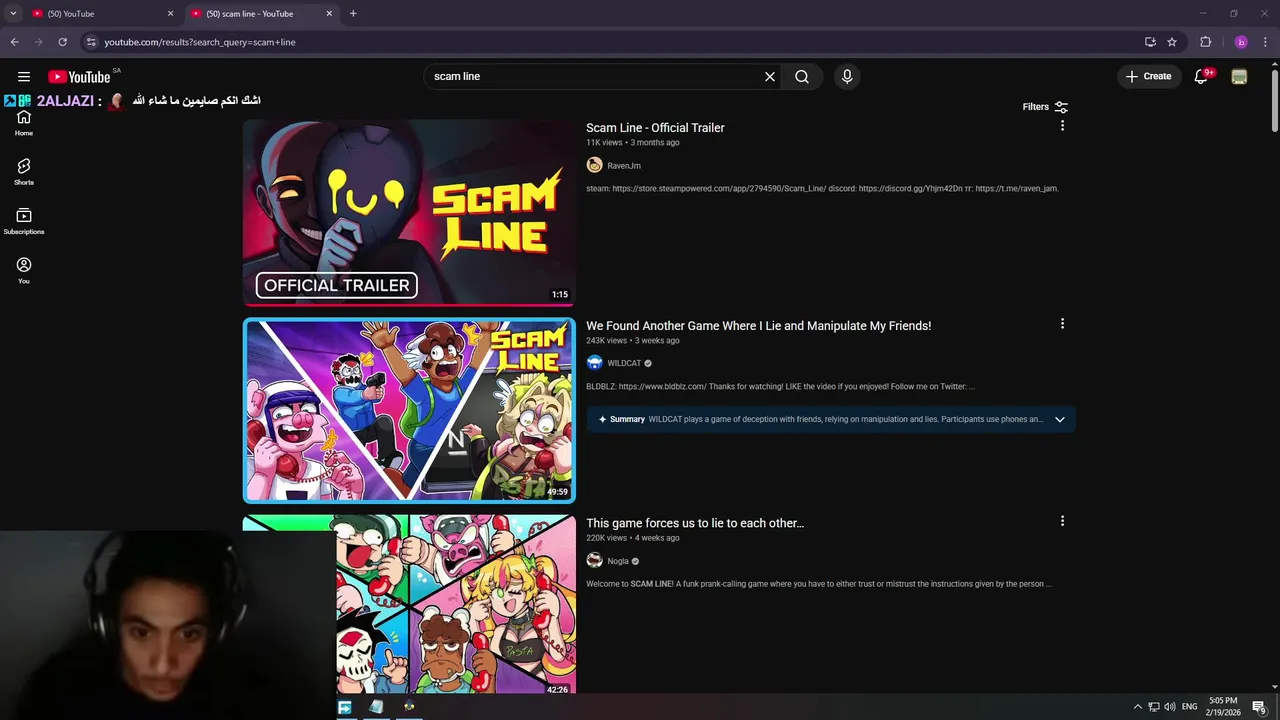Image resolution: width=1280 pixels, height=720 pixels.
Task: Click the Nogla channel avatar
Action: [594, 561]
